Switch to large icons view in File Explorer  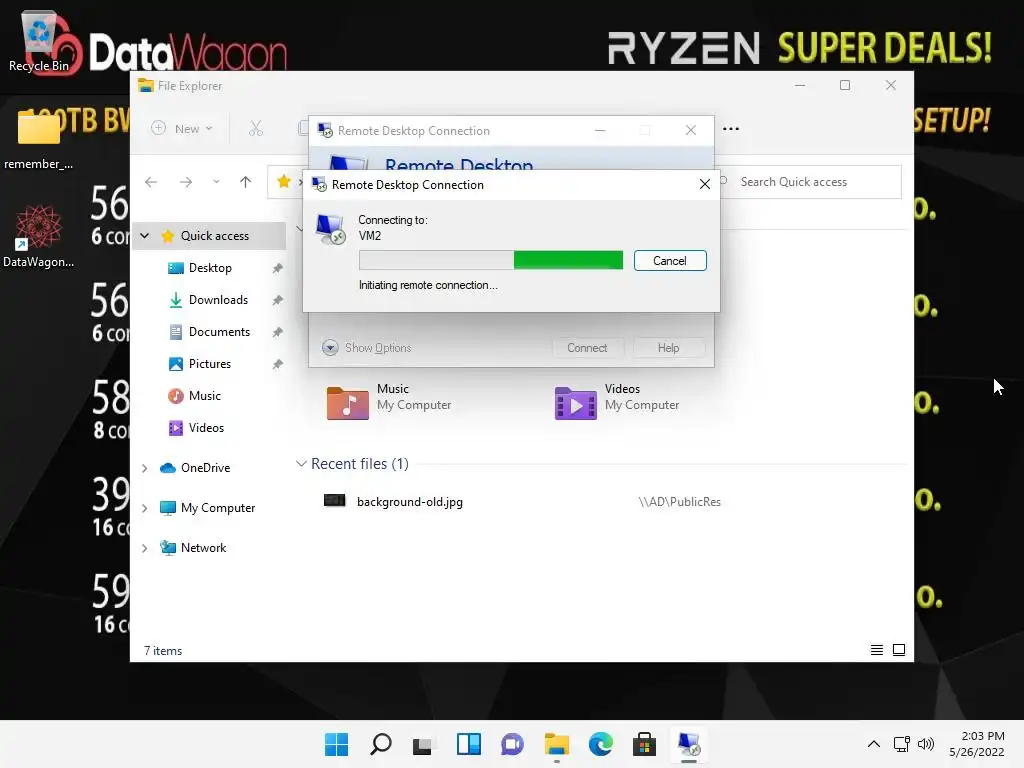(x=899, y=650)
